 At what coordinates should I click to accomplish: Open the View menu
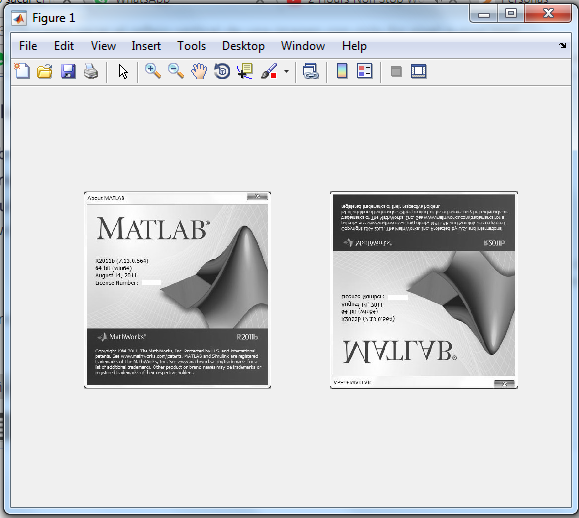coord(103,46)
